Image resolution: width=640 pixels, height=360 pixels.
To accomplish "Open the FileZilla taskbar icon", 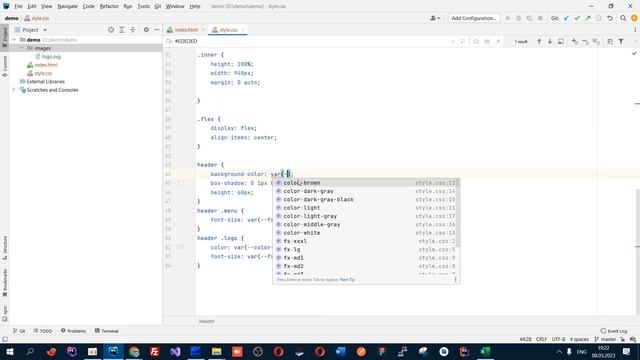I will coord(155,351).
